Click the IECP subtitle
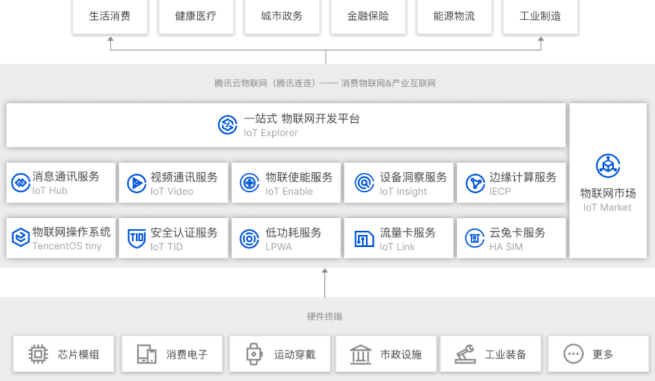This screenshot has width=655, height=381. [500, 191]
